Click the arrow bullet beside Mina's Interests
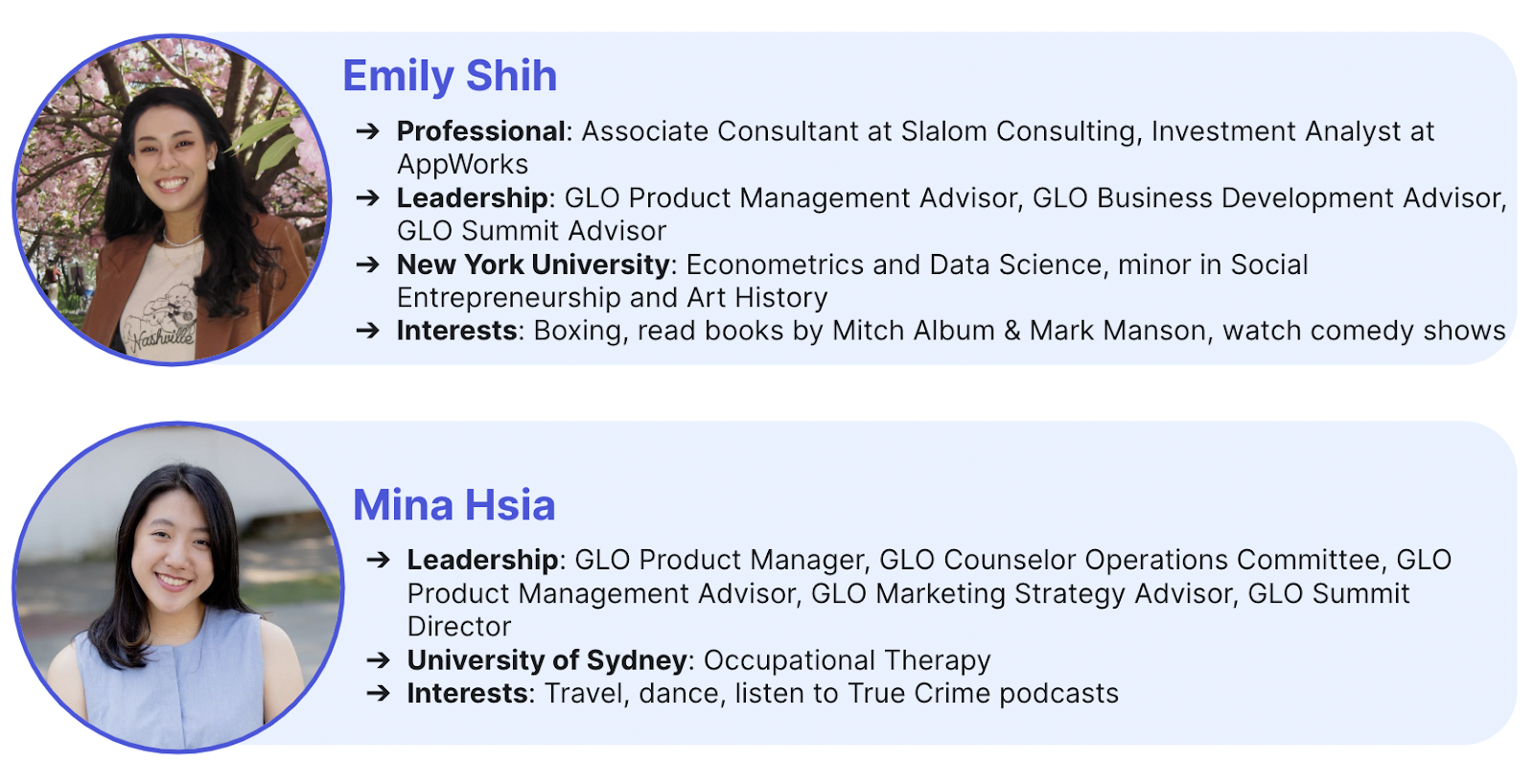The height and width of the screenshot is (784, 1534). (x=379, y=693)
